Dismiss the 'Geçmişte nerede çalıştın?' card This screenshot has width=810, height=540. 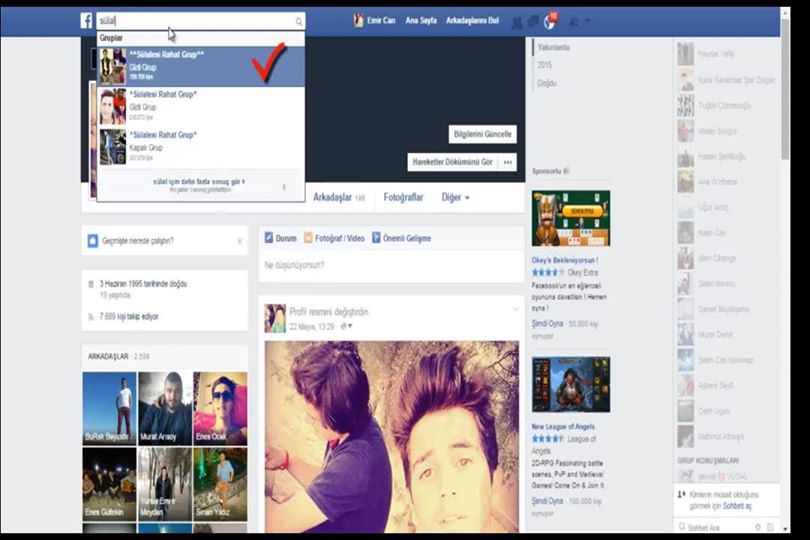click(x=240, y=241)
